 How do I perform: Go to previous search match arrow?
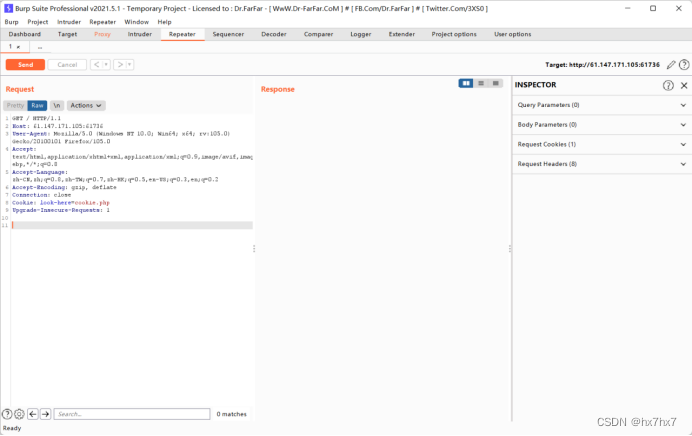point(33,414)
